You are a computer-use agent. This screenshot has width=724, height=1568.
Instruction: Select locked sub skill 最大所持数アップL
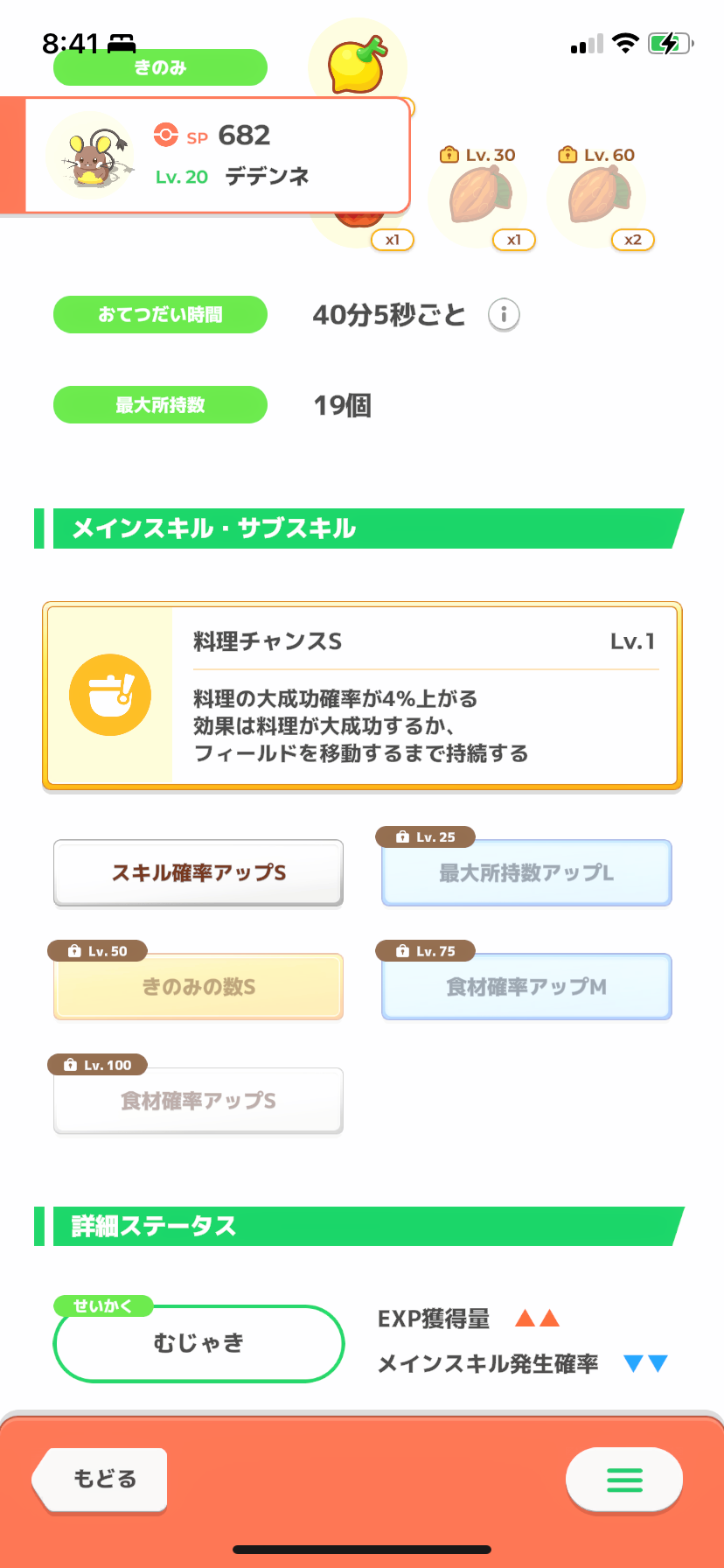pos(526,872)
